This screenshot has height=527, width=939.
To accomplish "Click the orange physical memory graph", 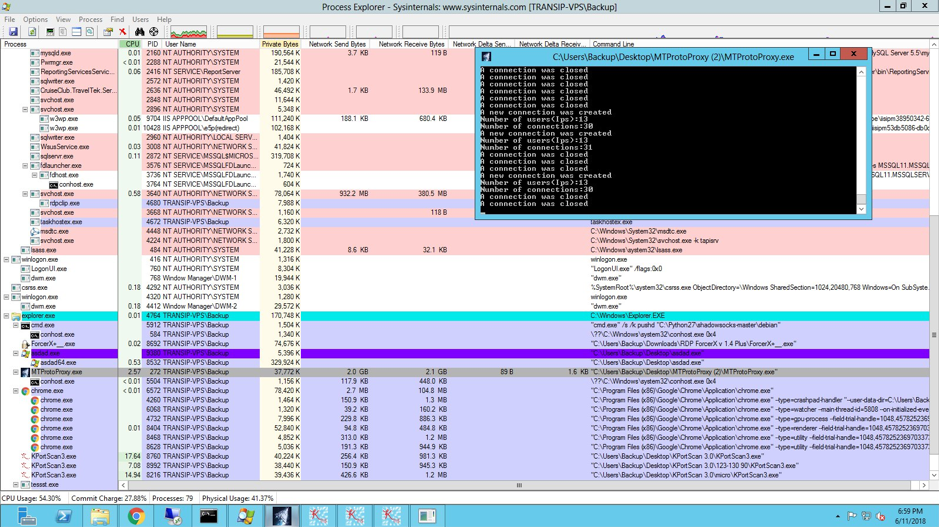I will (281, 32).
